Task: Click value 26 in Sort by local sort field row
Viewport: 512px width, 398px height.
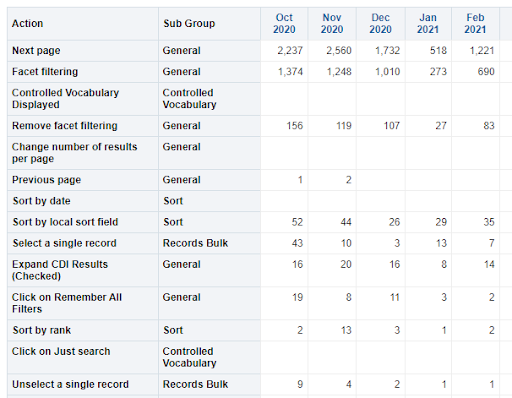Action: coord(394,222)
